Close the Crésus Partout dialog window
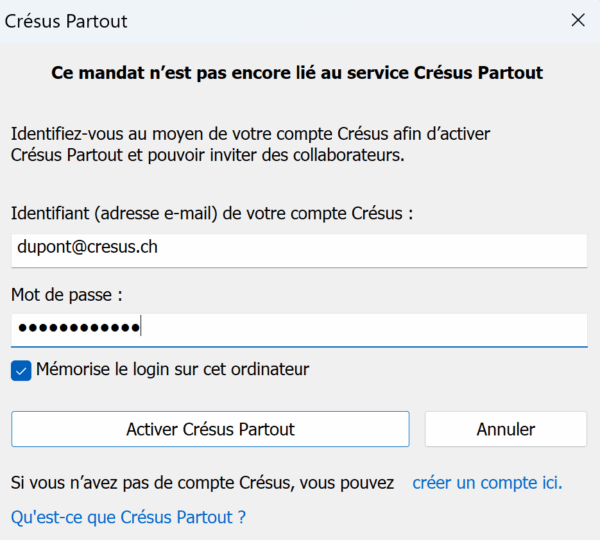 577,21
